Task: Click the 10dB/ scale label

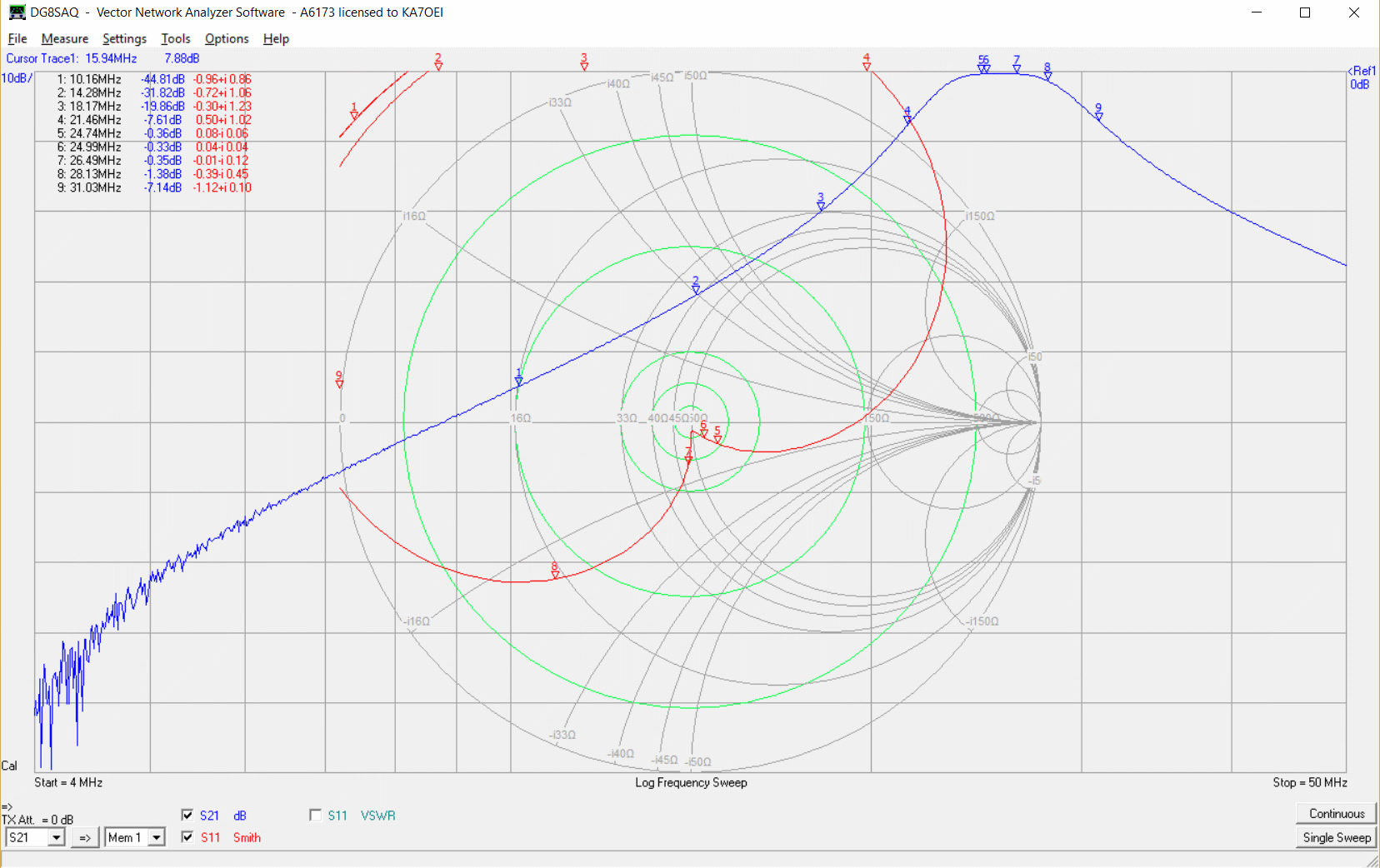Action: [17, 78]
